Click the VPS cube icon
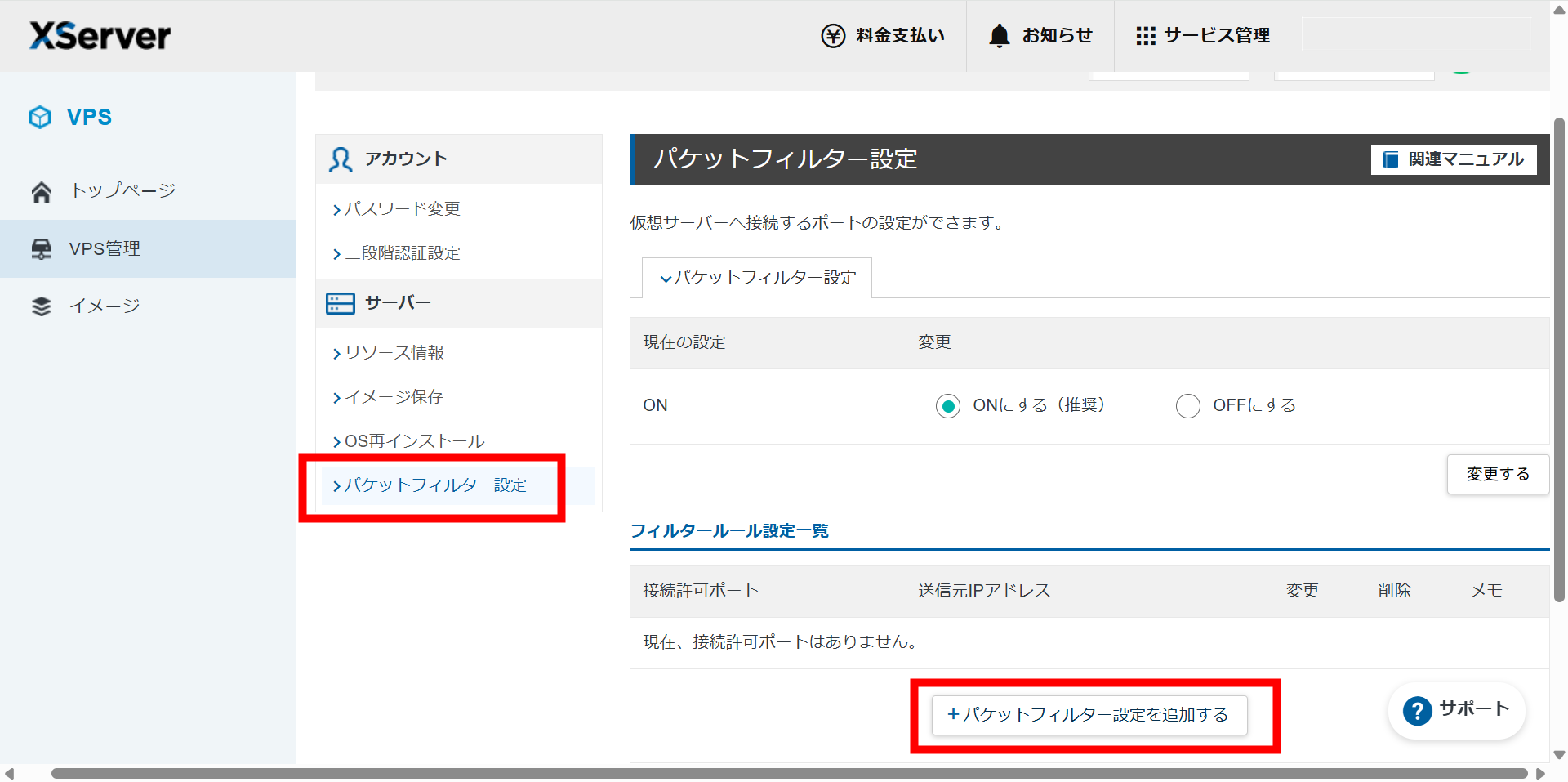This screenshot has height=782, width=1568. point(40,118)
